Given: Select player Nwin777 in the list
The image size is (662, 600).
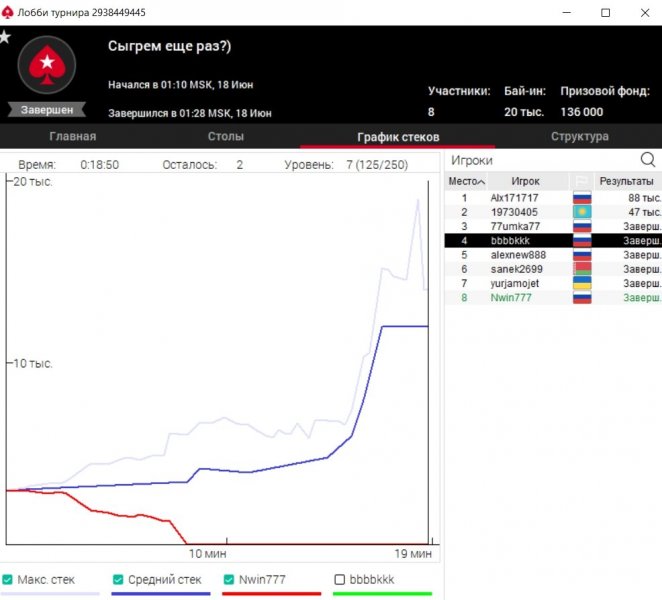Looking at the screenshot, I should click(x=512, y=298).
